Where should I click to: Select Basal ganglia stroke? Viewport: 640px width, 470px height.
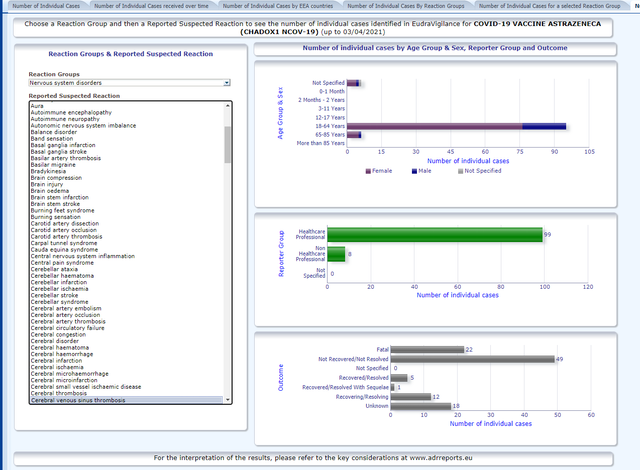[58, 151]
